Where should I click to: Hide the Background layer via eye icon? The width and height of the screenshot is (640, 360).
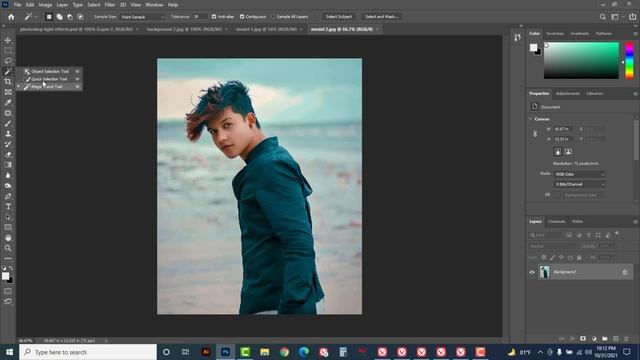532,272
